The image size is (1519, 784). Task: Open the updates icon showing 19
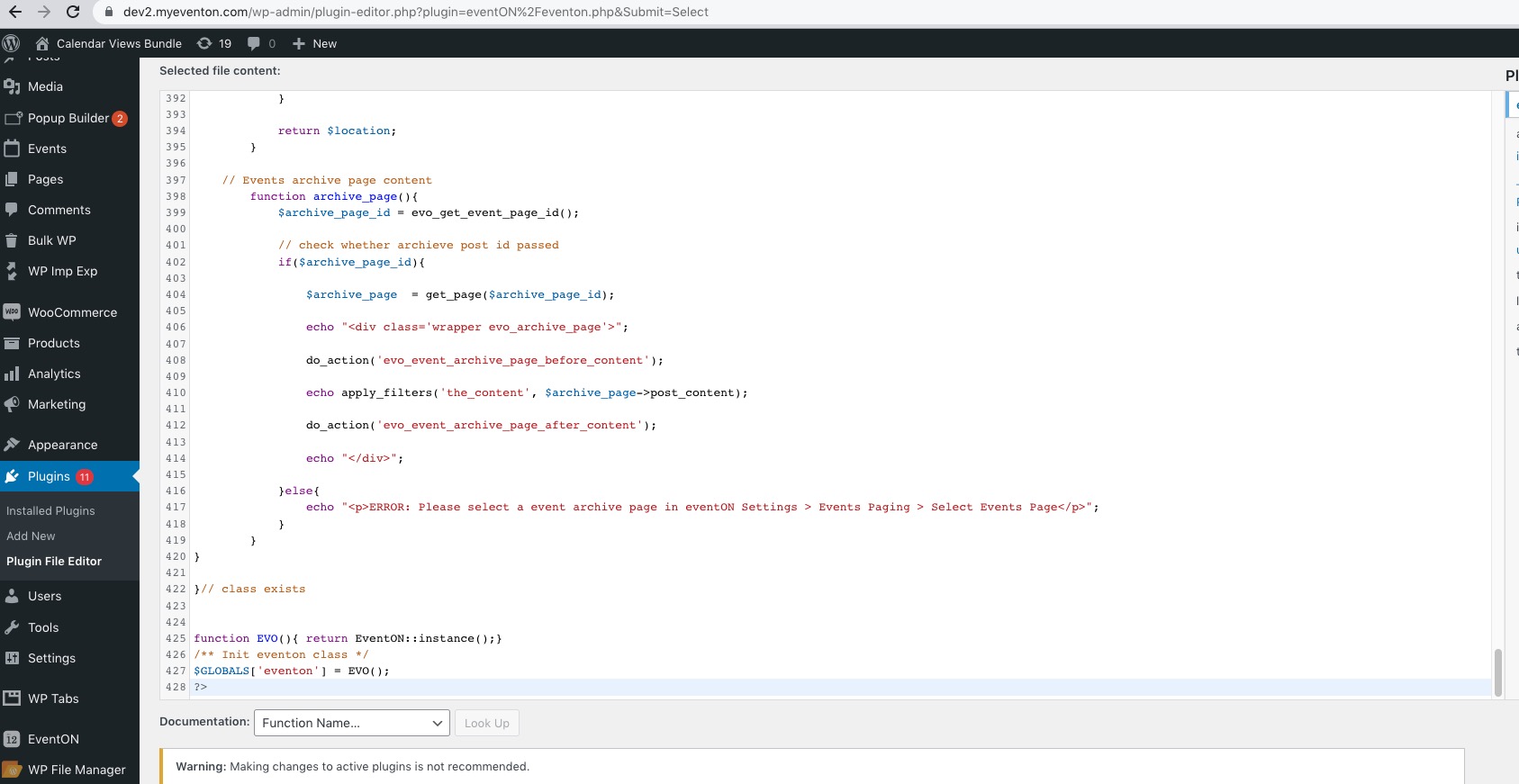coord(214,43)
